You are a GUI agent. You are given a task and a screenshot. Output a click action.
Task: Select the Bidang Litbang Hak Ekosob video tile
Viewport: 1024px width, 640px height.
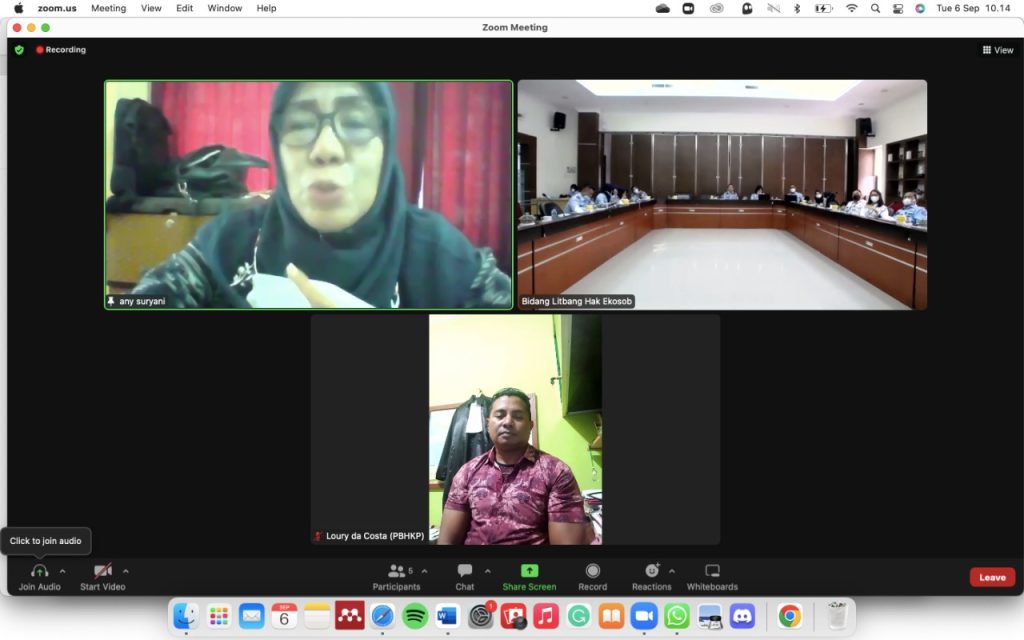point(722,195)
